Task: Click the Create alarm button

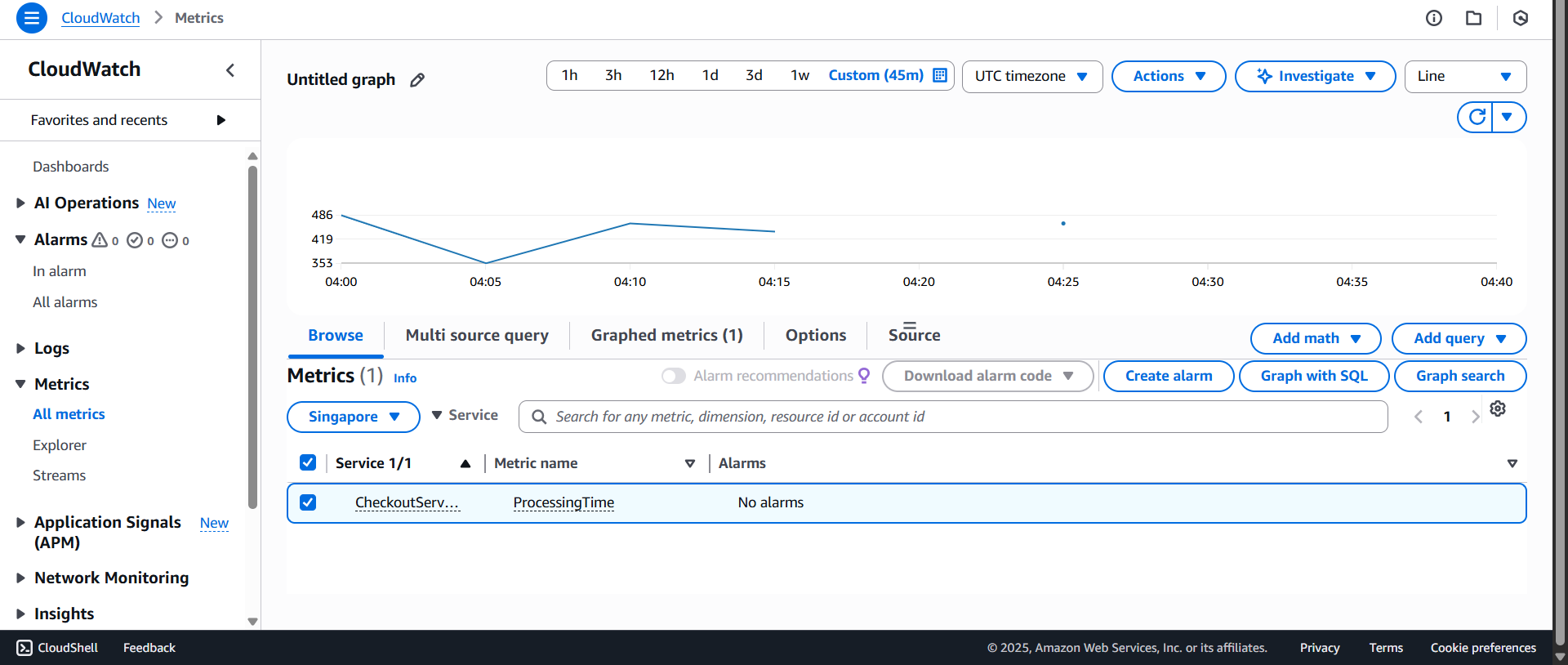Action: click(x=1168, y=376)
